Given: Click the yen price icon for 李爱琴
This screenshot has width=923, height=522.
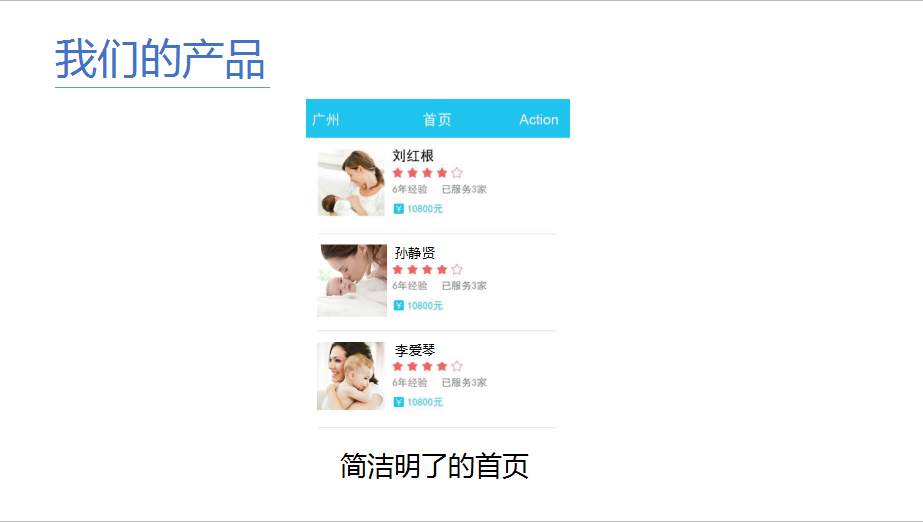Looking at the screenshot, I should pos(399,402).
